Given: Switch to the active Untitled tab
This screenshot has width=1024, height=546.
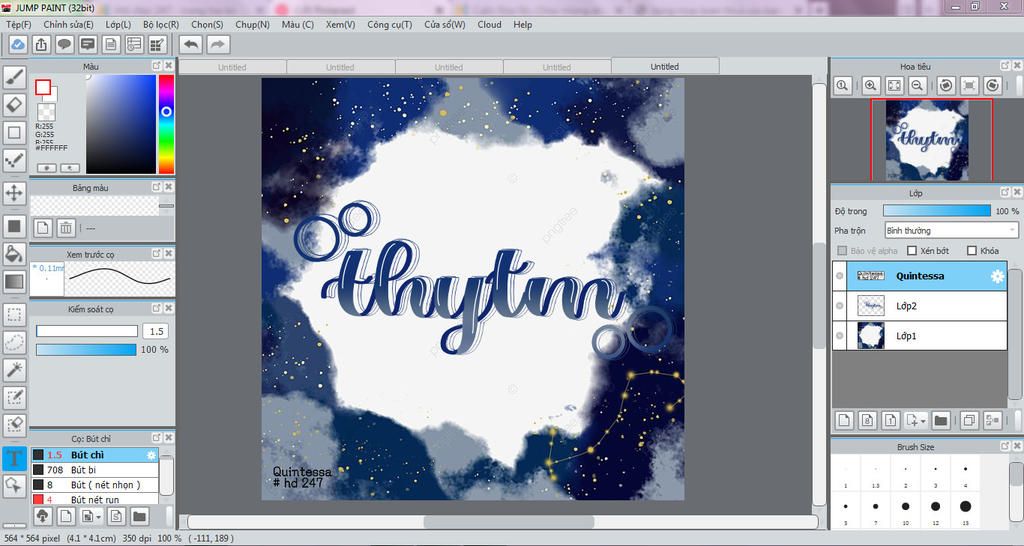Looking at the screenshot, I should 665,67.
